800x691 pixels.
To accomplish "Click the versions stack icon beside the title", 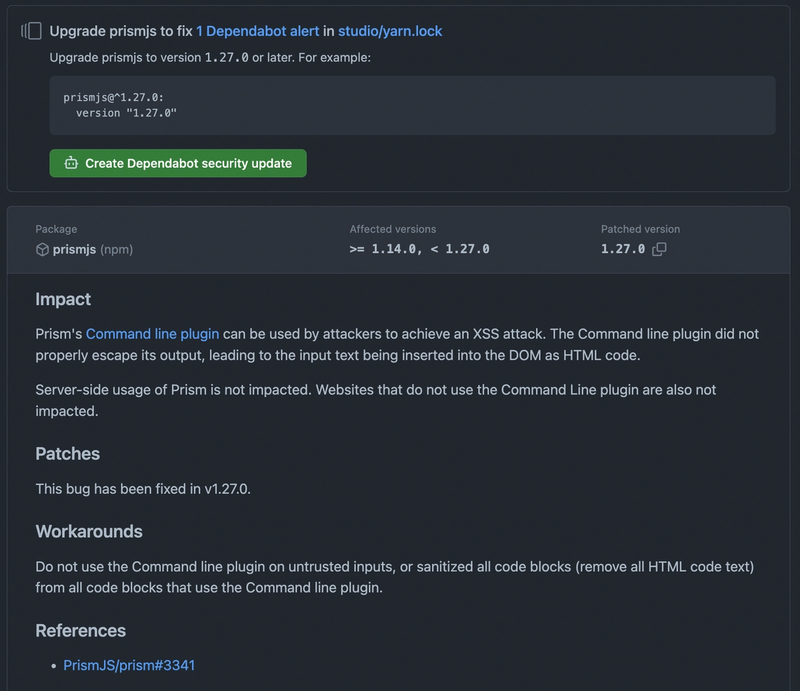I will point(31,31).
